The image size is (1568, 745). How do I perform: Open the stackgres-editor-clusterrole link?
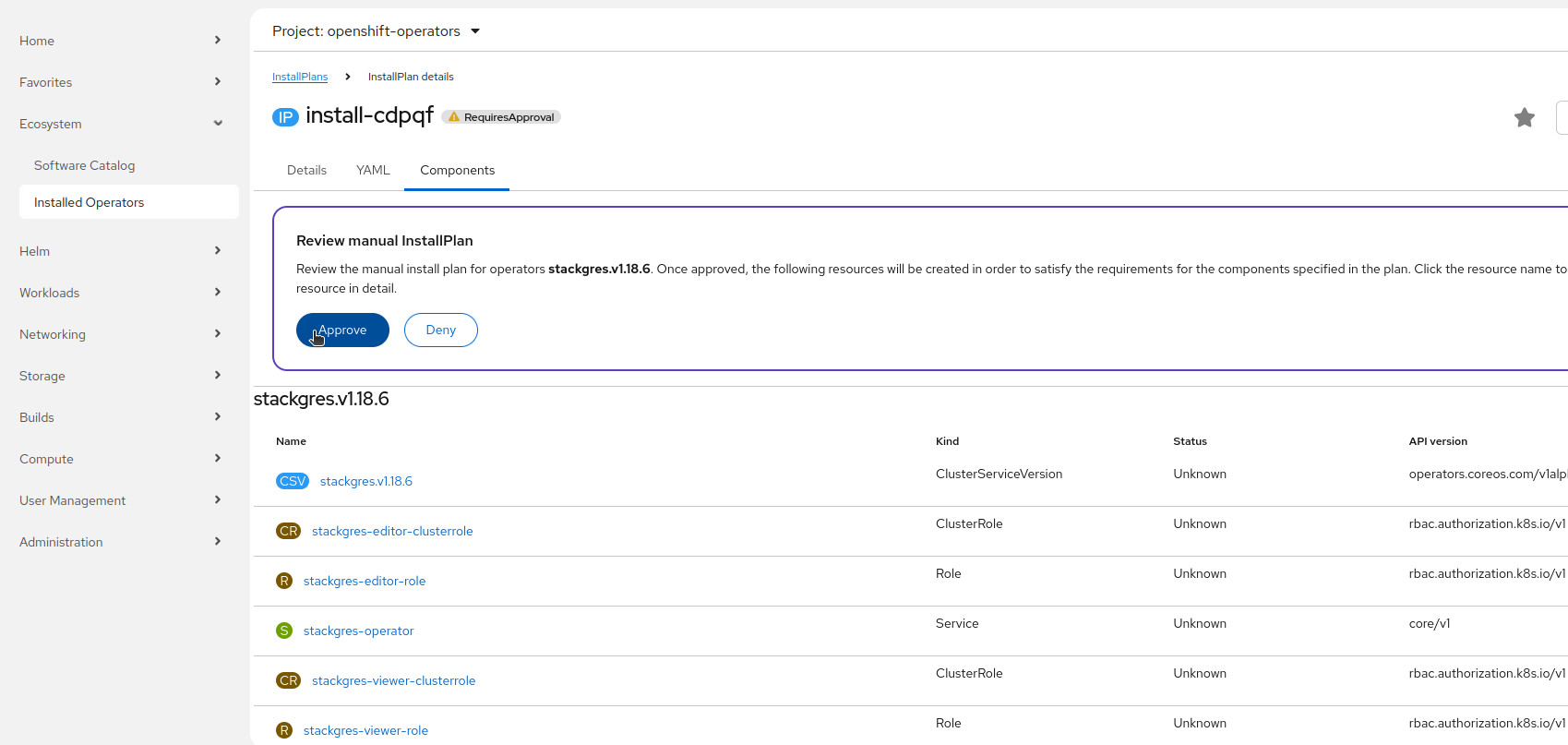coord(392,531)
